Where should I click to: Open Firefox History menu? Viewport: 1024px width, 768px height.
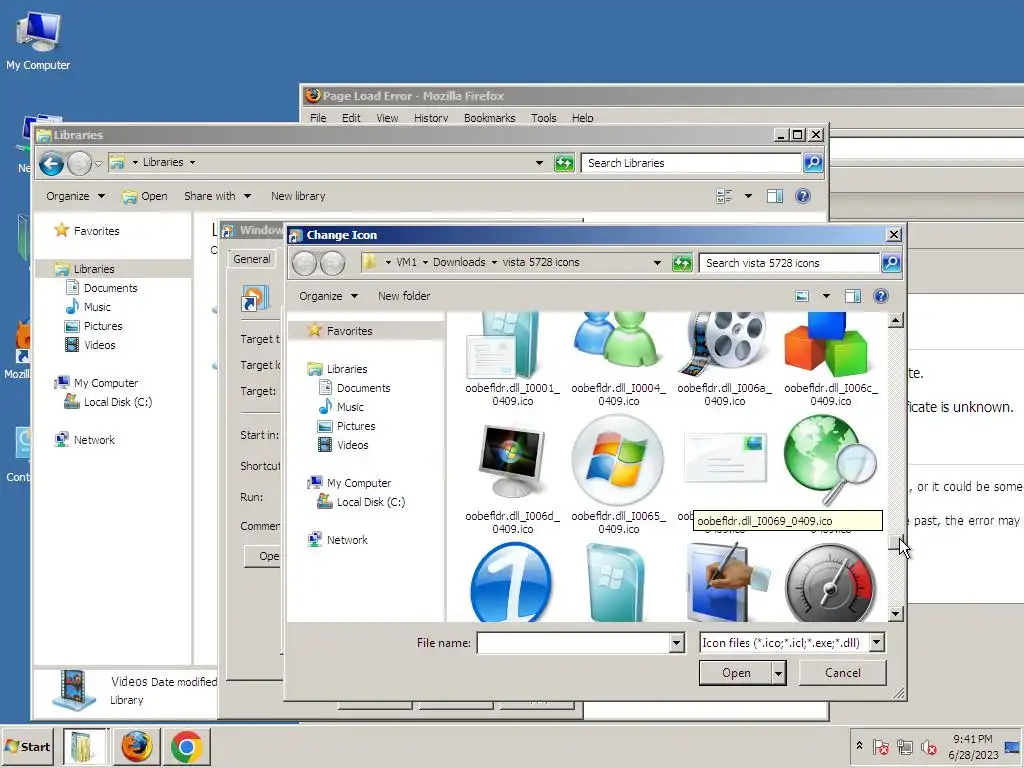(431, 118)
